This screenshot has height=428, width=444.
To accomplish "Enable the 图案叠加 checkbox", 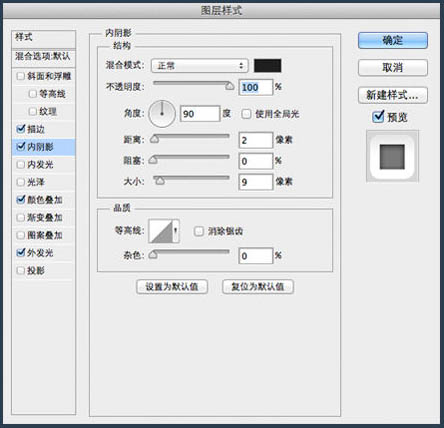I will 20,235.
